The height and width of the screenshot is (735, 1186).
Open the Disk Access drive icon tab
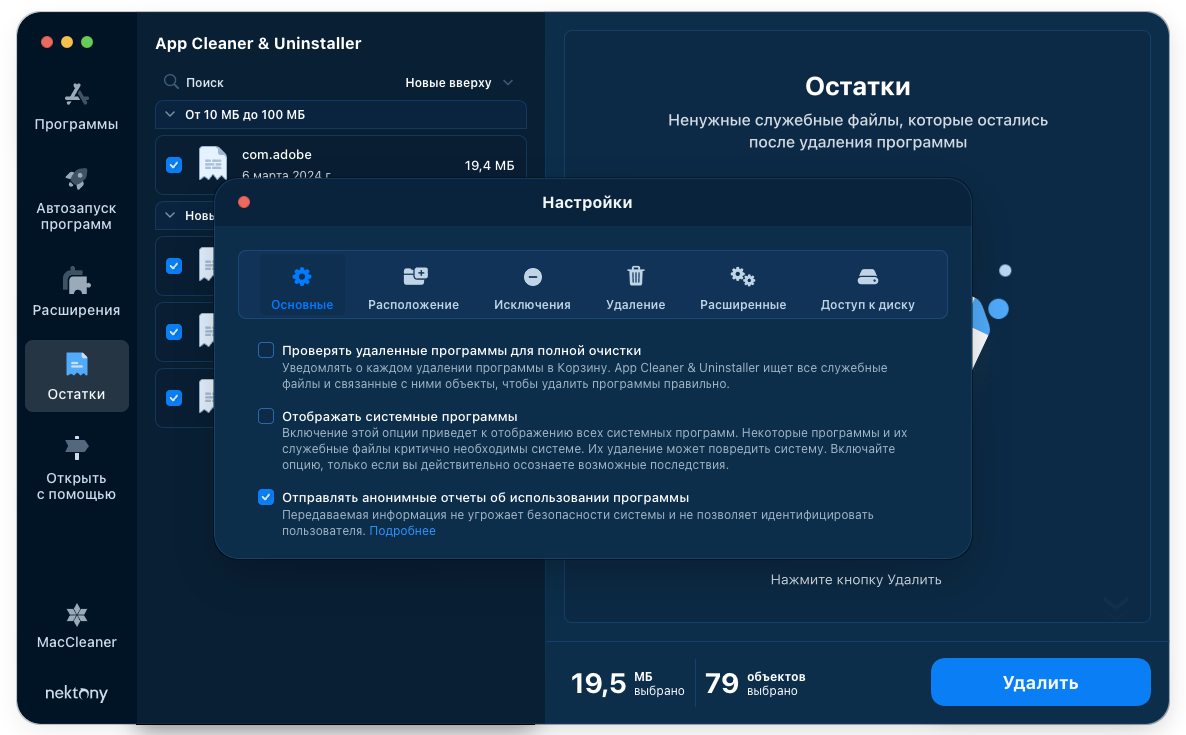tap(867, 277)
